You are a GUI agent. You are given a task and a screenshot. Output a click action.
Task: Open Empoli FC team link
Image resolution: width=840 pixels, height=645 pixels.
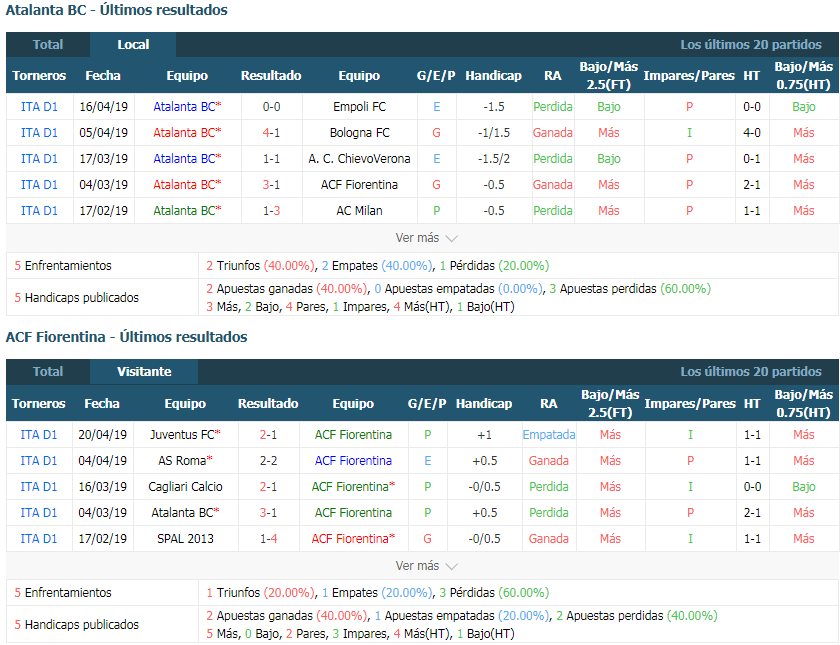click(x=359, y=107)
